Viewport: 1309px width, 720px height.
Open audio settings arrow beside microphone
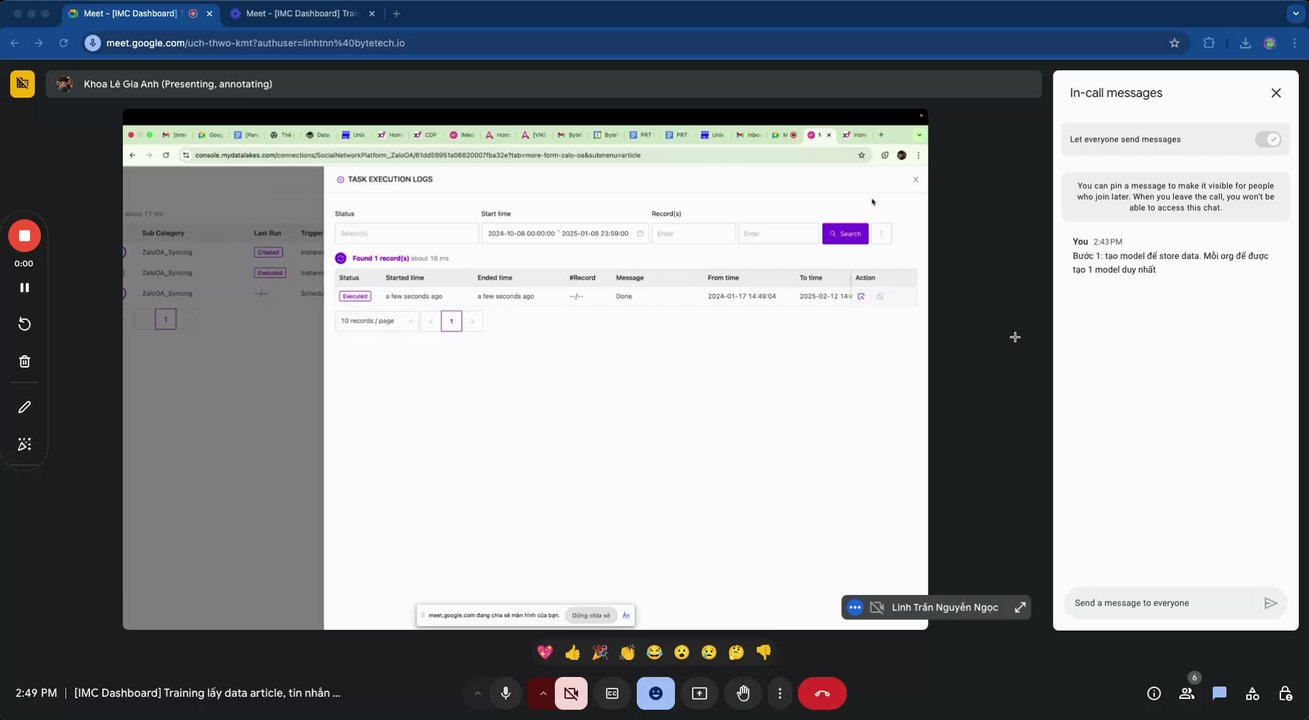coord(477,693)
